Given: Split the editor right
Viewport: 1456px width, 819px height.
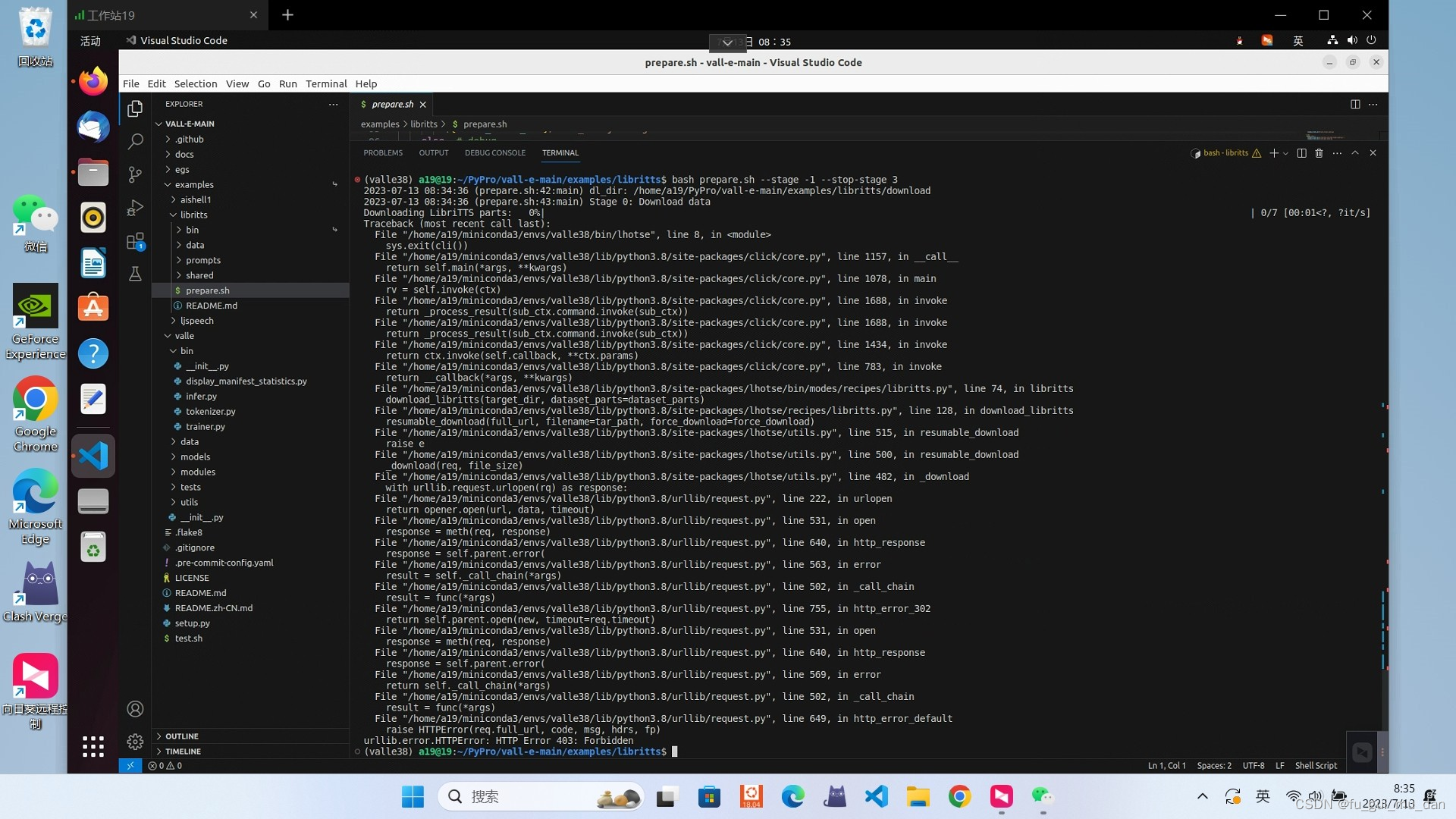Looking at the screenshot, I should (1355, 105).
